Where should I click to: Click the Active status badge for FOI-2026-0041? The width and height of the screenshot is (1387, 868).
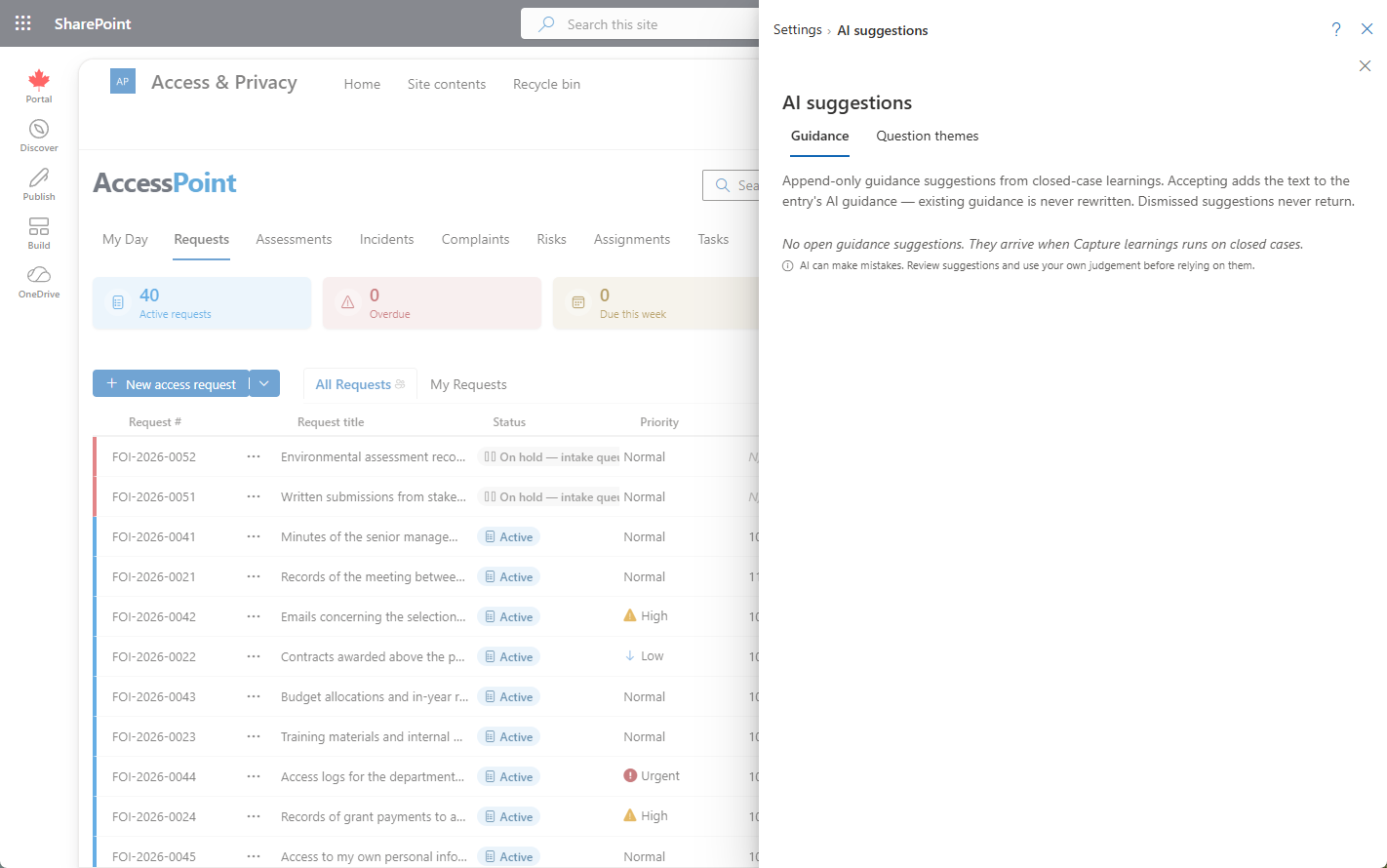[508, 536]
